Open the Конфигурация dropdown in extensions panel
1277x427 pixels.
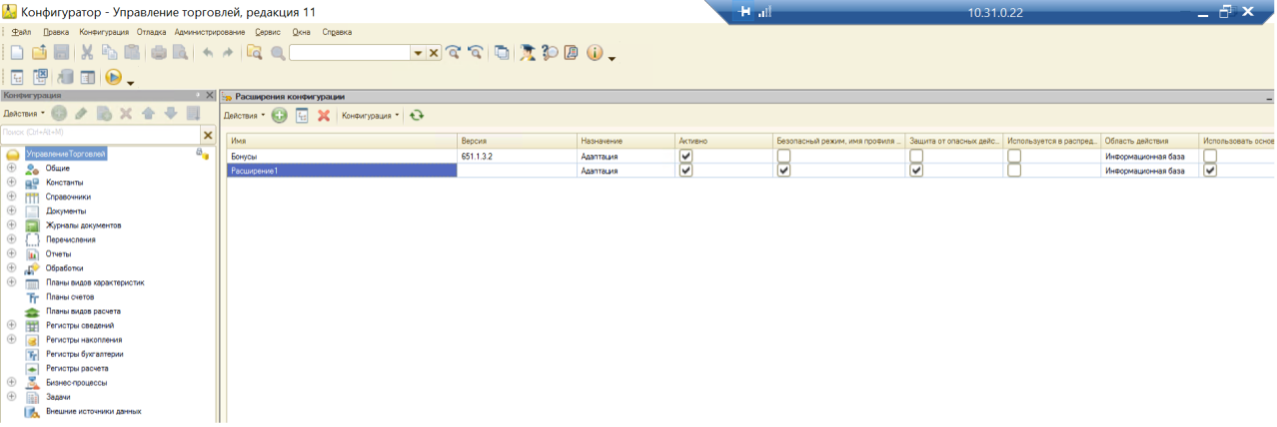tap(370, 116)
